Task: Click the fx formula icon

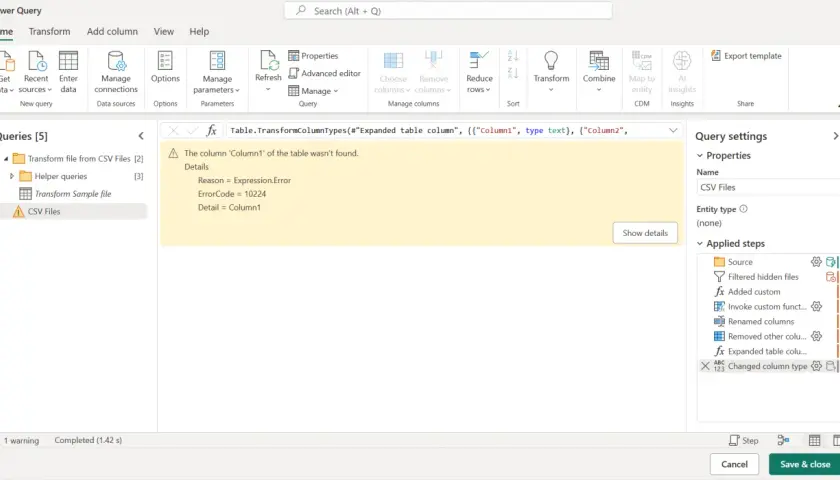Action: 212,130
